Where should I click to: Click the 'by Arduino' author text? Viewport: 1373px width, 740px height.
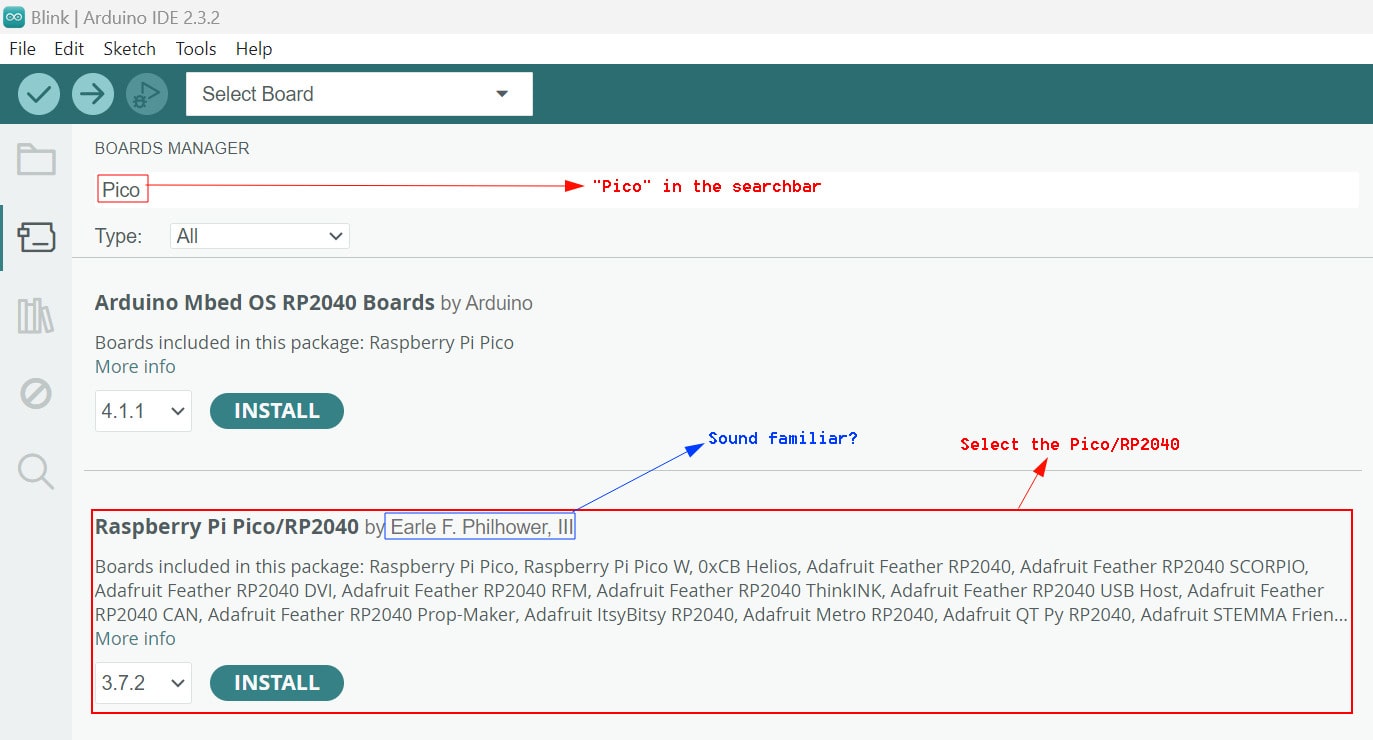tap(487, 303)
